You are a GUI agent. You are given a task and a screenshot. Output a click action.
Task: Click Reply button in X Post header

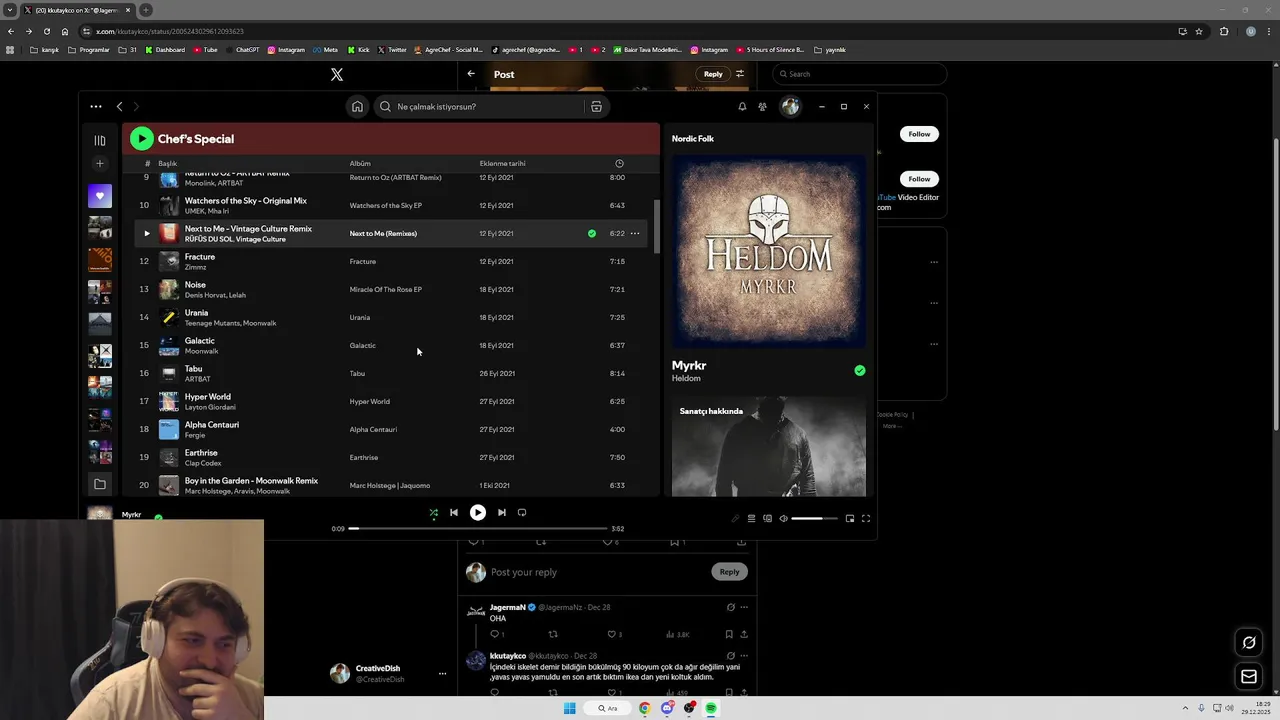click(713, 74)
